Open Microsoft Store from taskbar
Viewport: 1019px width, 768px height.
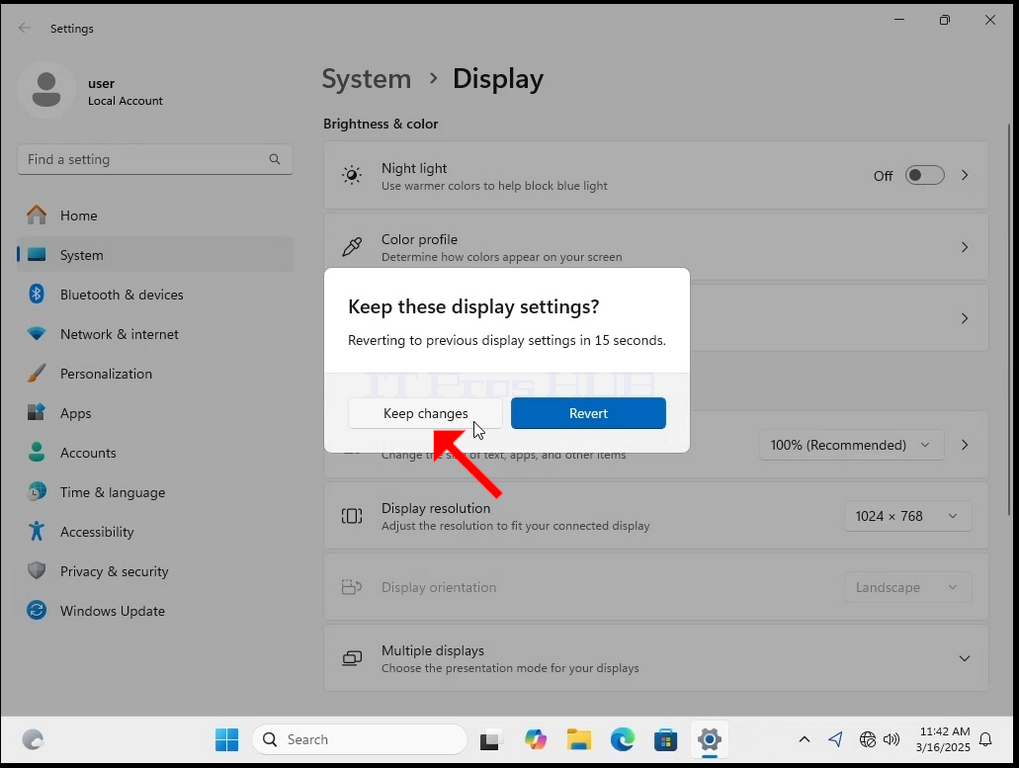(x=665, y=739)
